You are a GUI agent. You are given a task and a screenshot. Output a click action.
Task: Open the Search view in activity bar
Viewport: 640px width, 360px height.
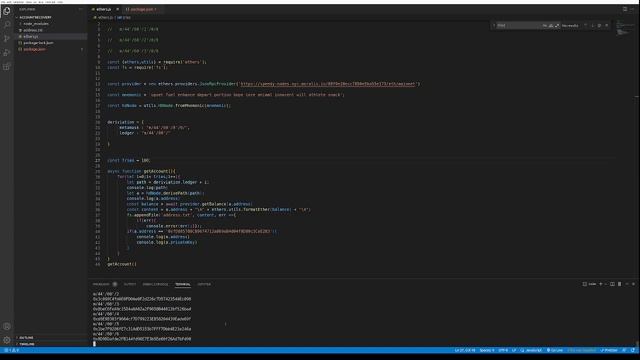[x=7, y=25]
